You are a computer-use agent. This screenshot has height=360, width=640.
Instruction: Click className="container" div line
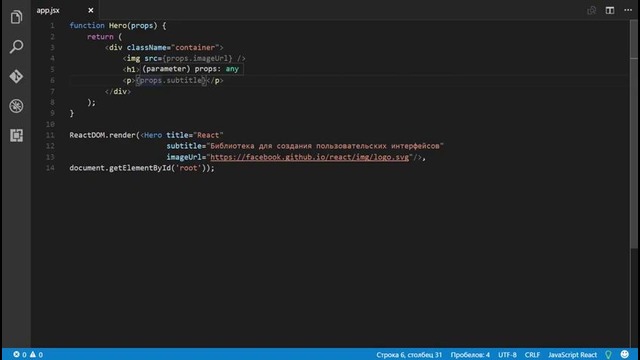click(164, 48)
